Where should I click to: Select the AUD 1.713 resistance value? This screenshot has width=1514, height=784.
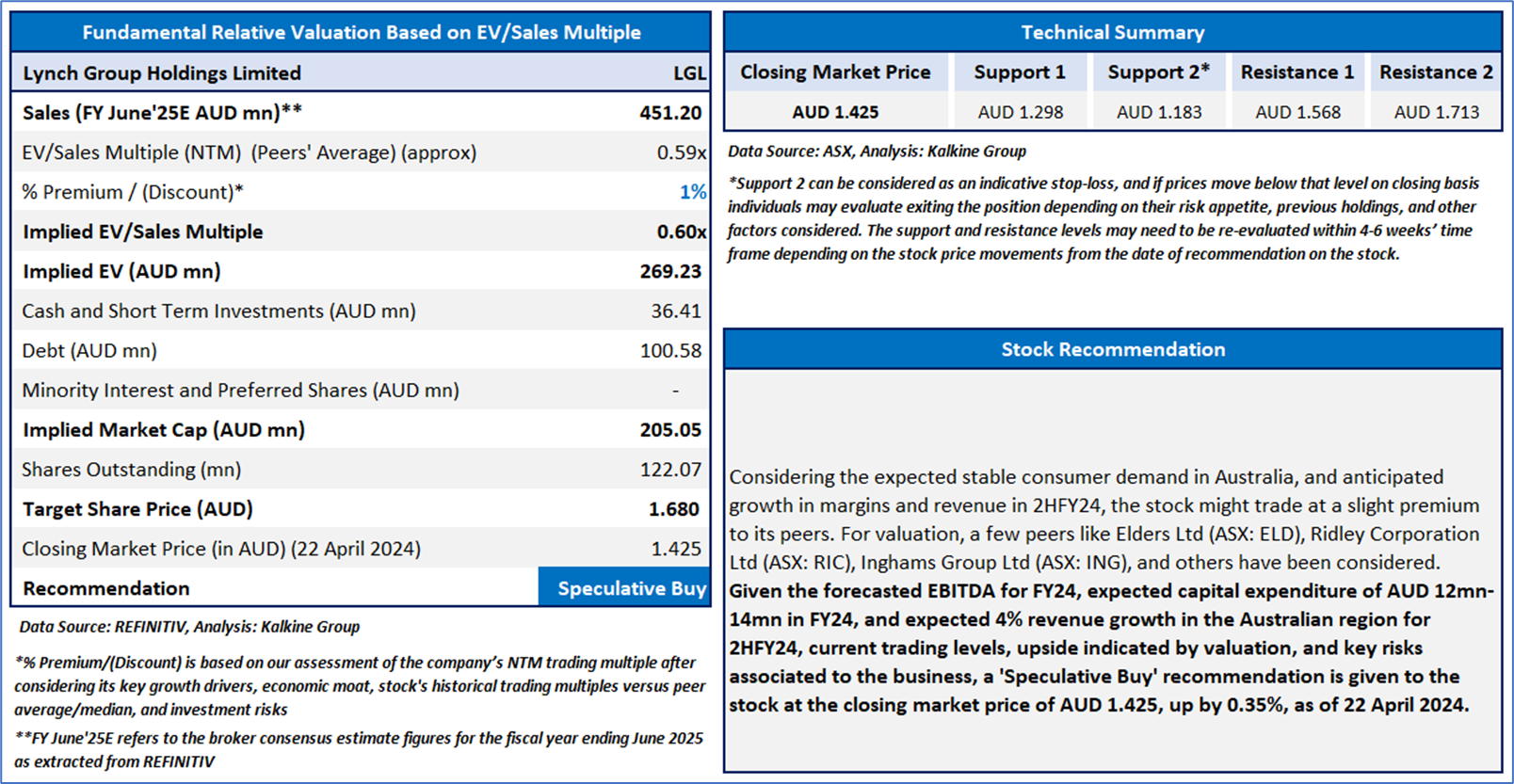point(1436,112)
